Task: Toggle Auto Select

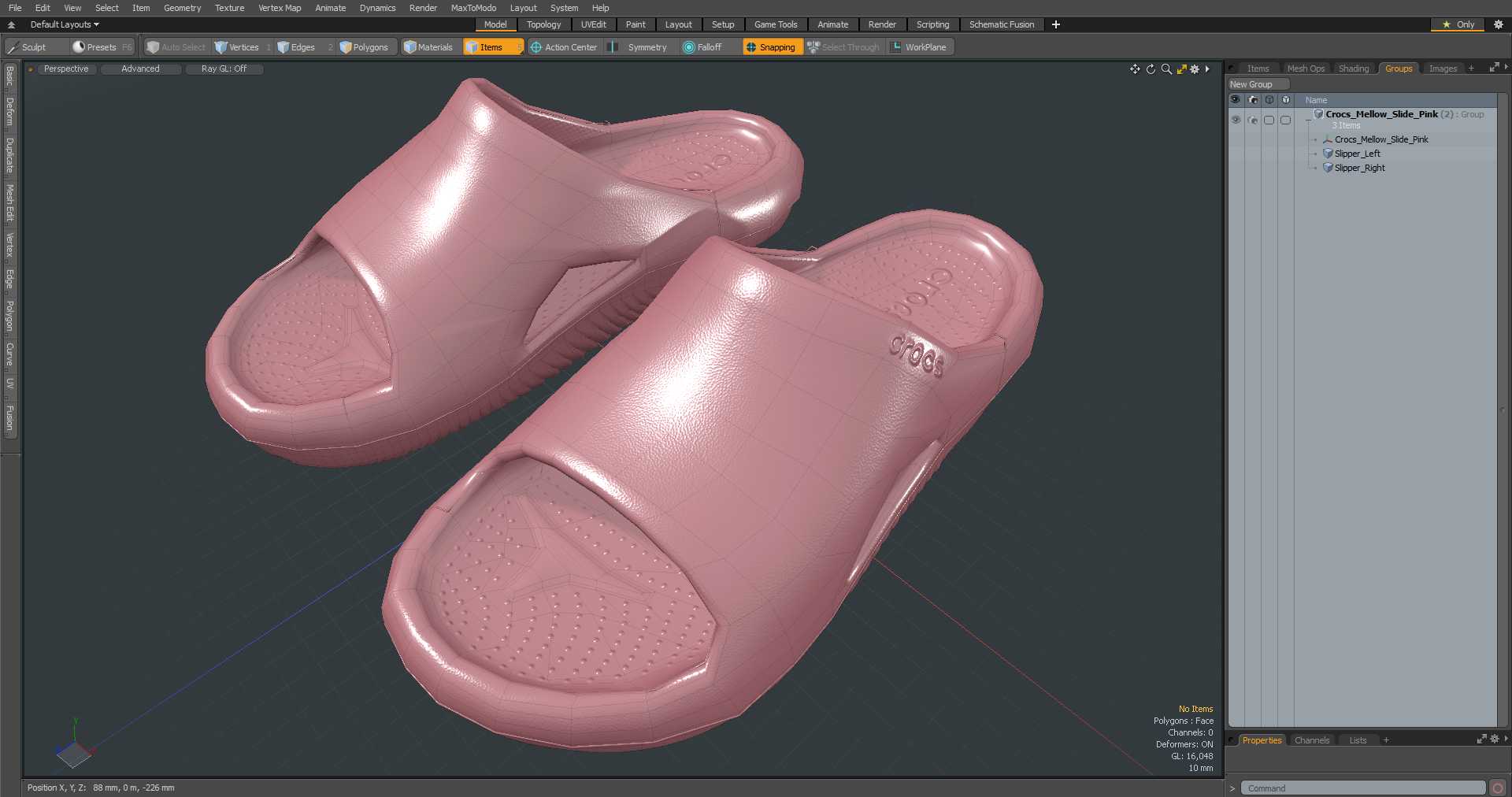Action: coord(176,47)
